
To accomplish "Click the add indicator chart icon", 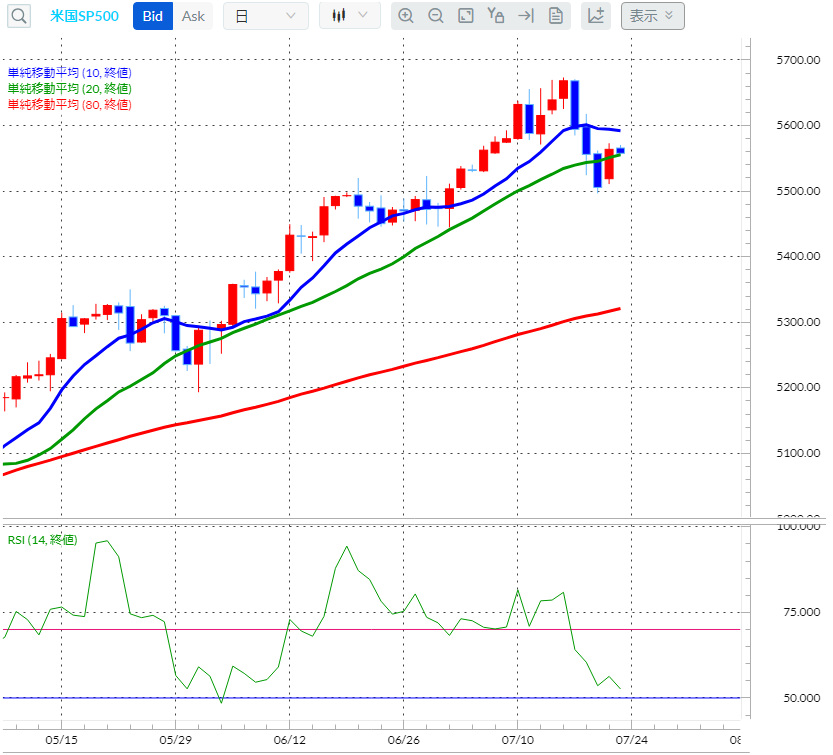I will (x=596, y=16).
